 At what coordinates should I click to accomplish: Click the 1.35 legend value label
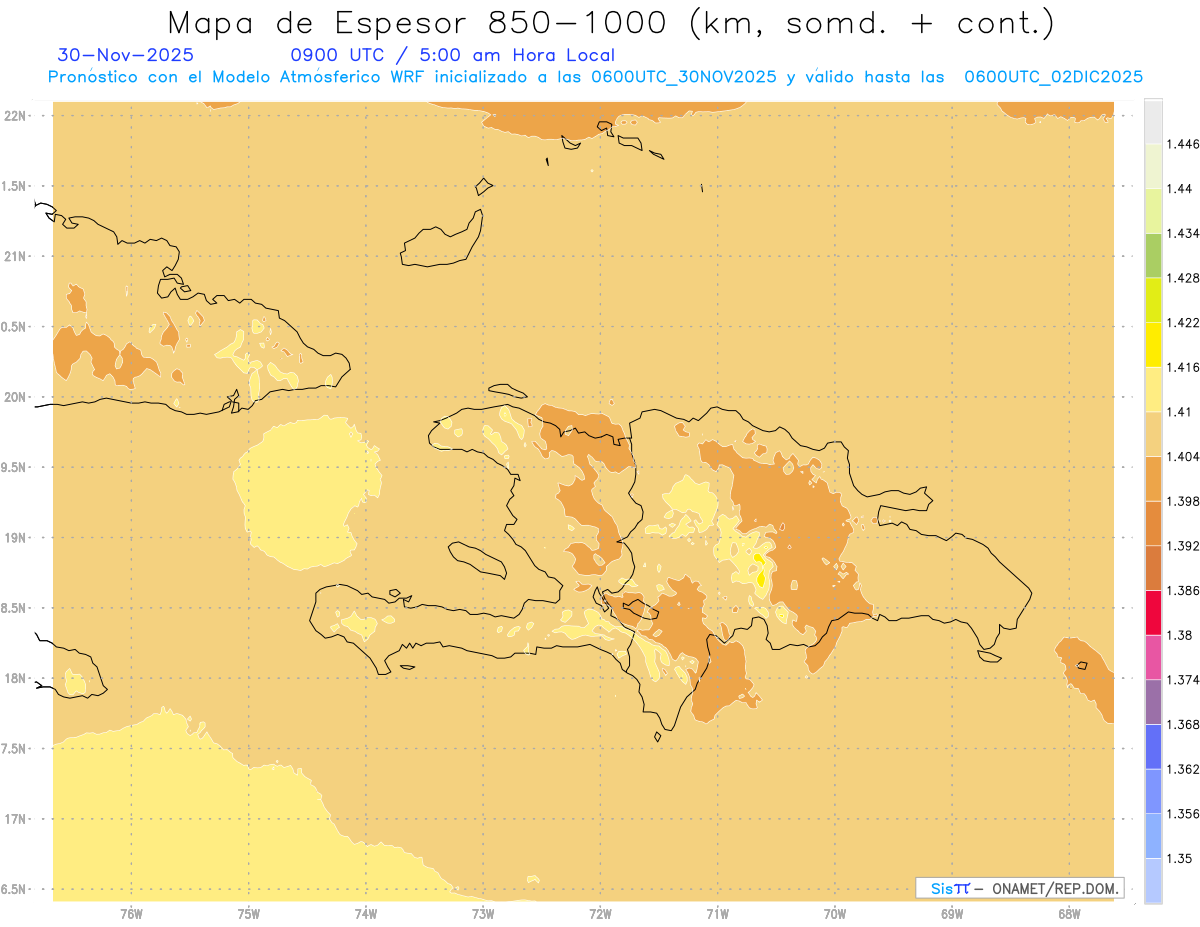[1179, 858]
